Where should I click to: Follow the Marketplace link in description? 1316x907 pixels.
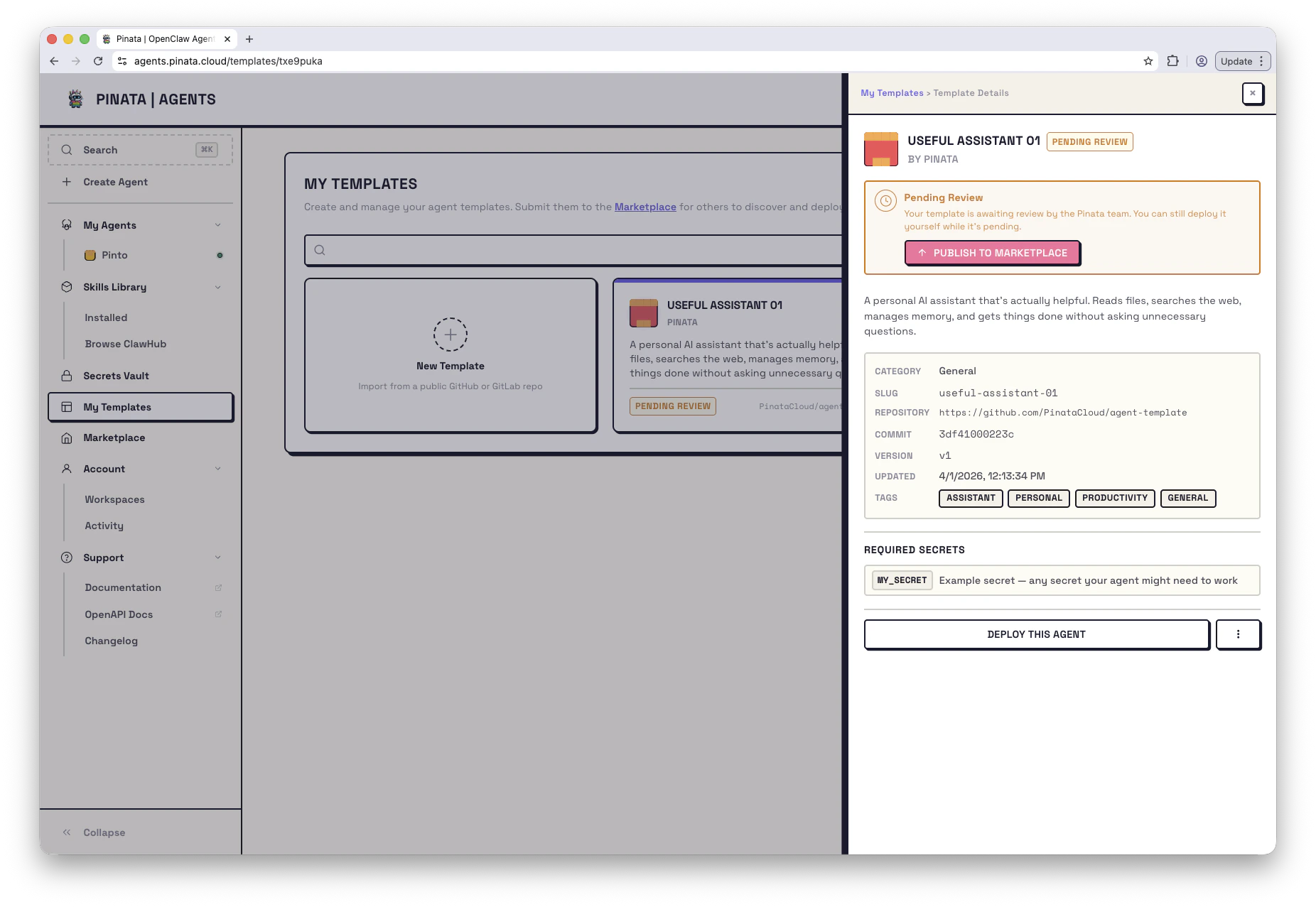(645, 207)
